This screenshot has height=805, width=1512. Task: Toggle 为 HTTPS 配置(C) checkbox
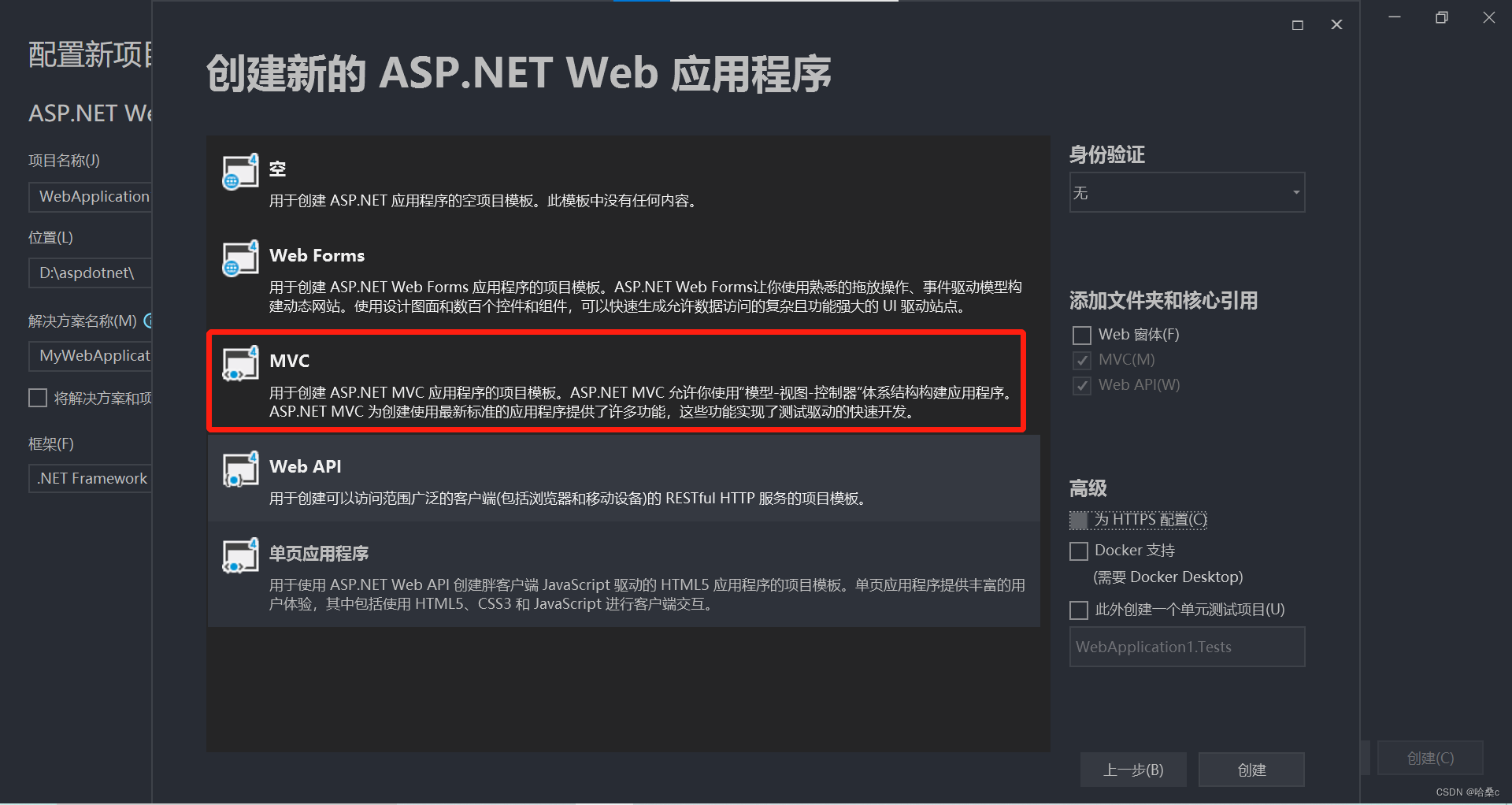1078,520
